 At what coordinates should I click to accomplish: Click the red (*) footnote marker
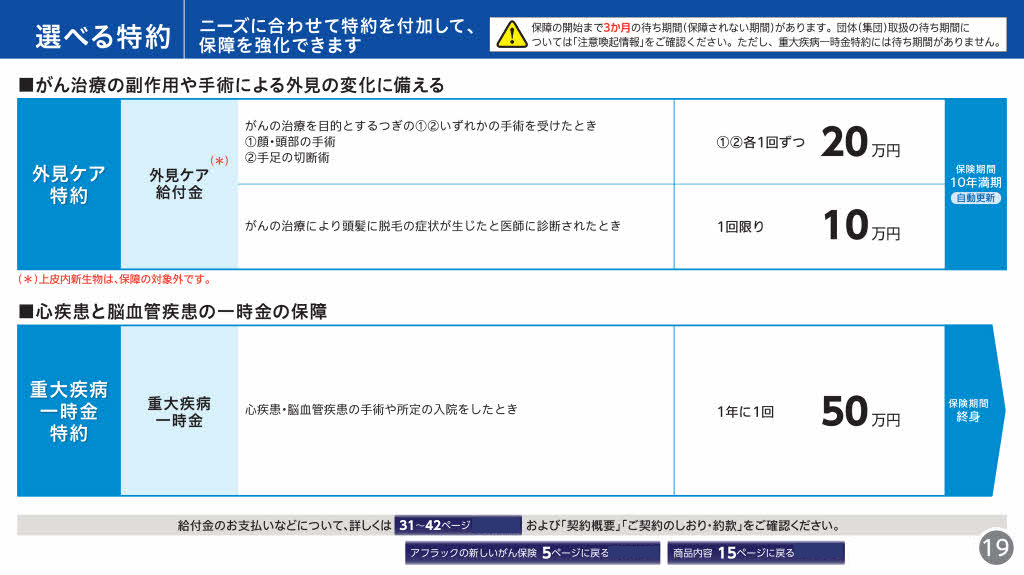pyautogui.click(x=220, y=160)
